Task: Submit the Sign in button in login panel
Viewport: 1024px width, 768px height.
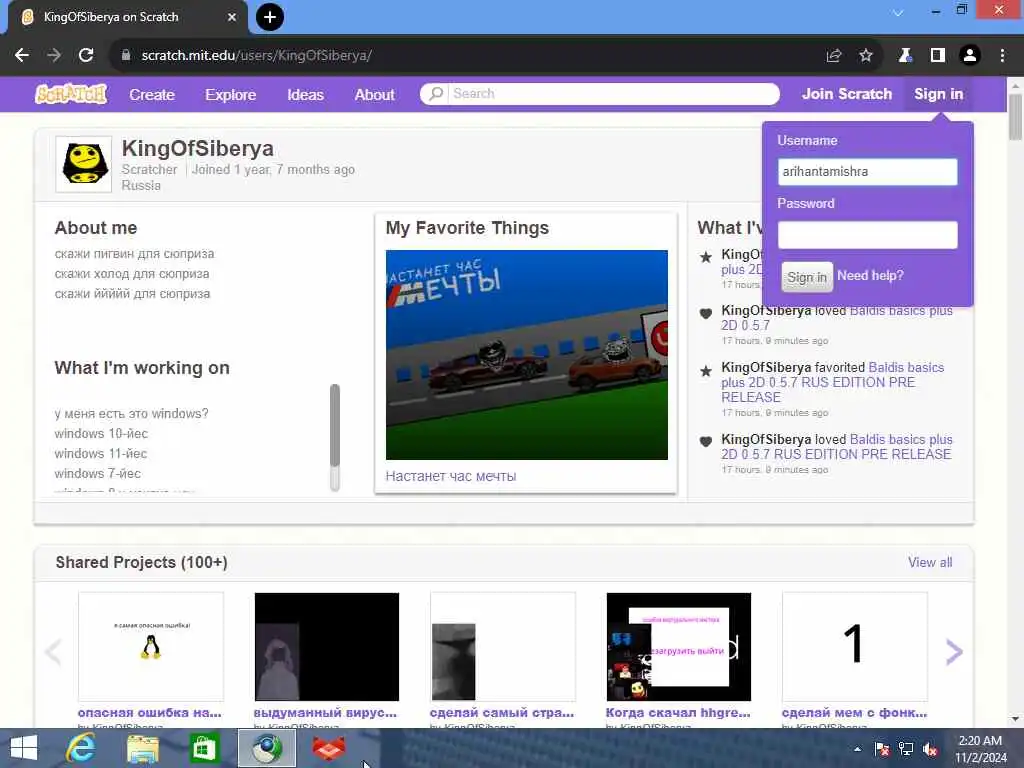Action: [x=807, y=277]
